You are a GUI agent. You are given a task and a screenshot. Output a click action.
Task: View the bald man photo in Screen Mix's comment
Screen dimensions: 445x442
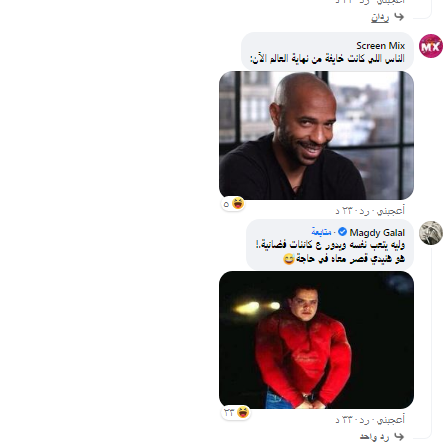[x=316, y=135]
